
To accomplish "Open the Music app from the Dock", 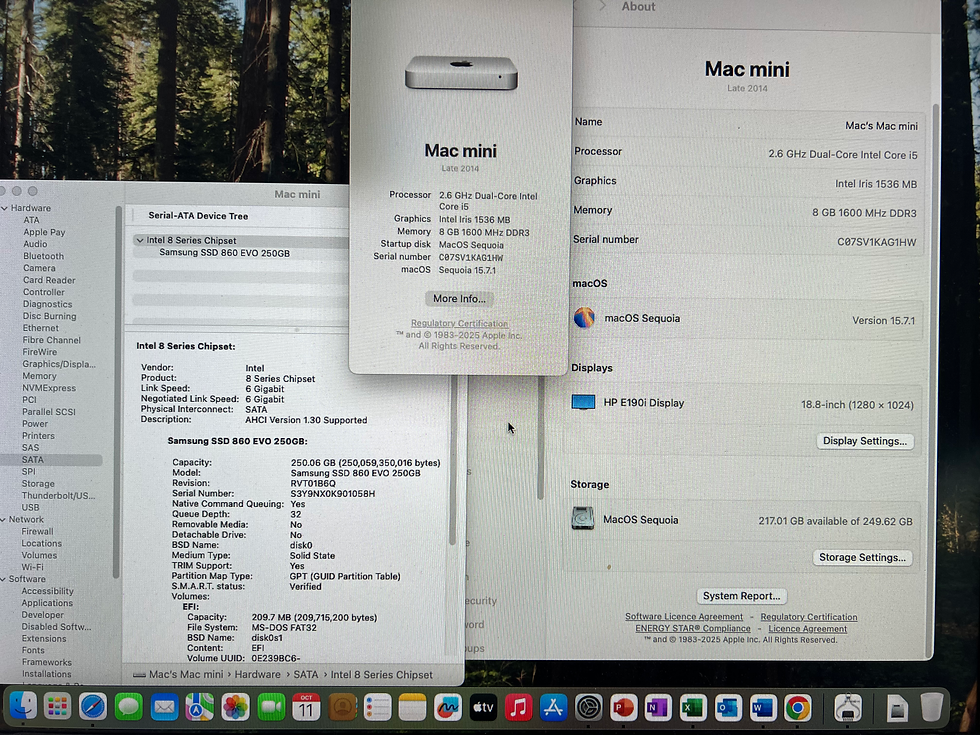I will coord(519,707).
